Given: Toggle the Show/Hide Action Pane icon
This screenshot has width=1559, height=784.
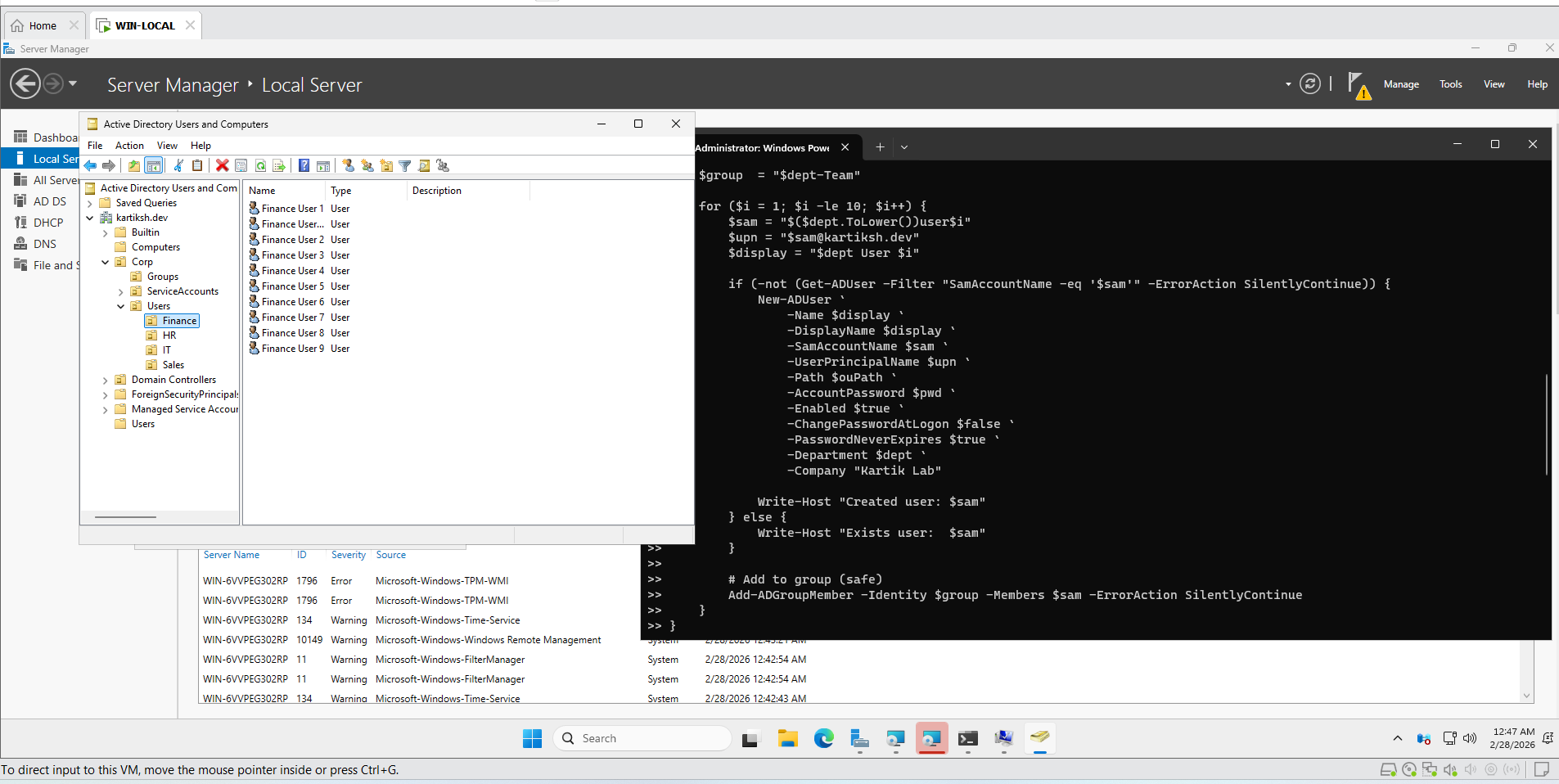Looking at the screenshot, I should pyautogui.click(x=323, y=166).
